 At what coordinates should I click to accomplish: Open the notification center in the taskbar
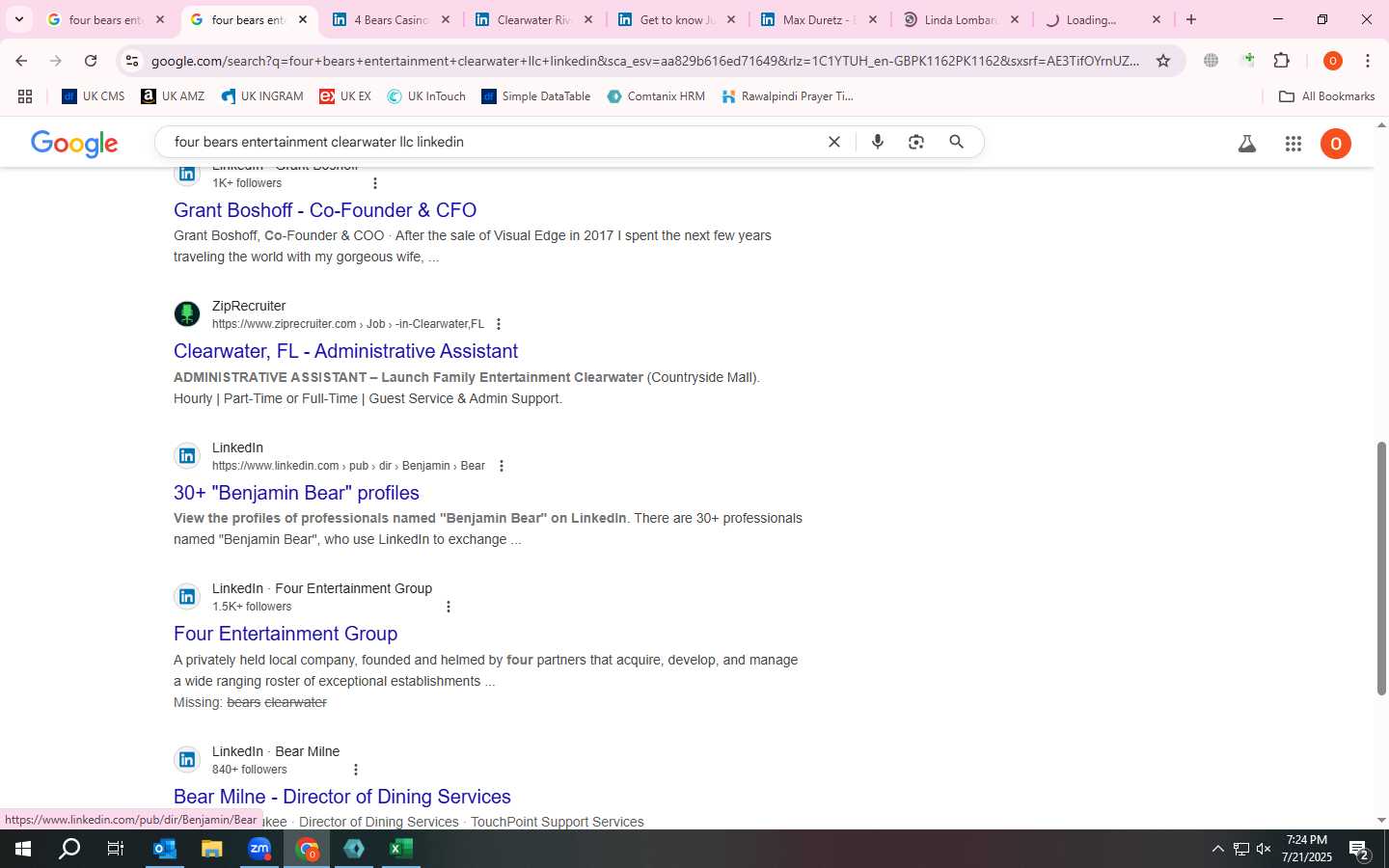click(x=1360, y=849)
